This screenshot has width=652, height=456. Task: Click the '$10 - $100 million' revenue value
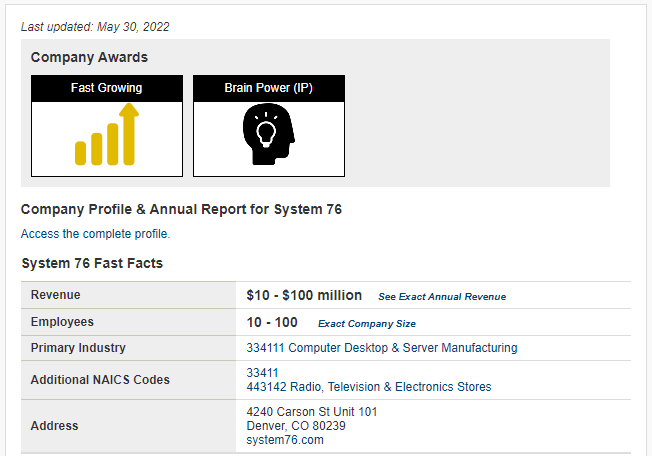[x=304, y=295]
